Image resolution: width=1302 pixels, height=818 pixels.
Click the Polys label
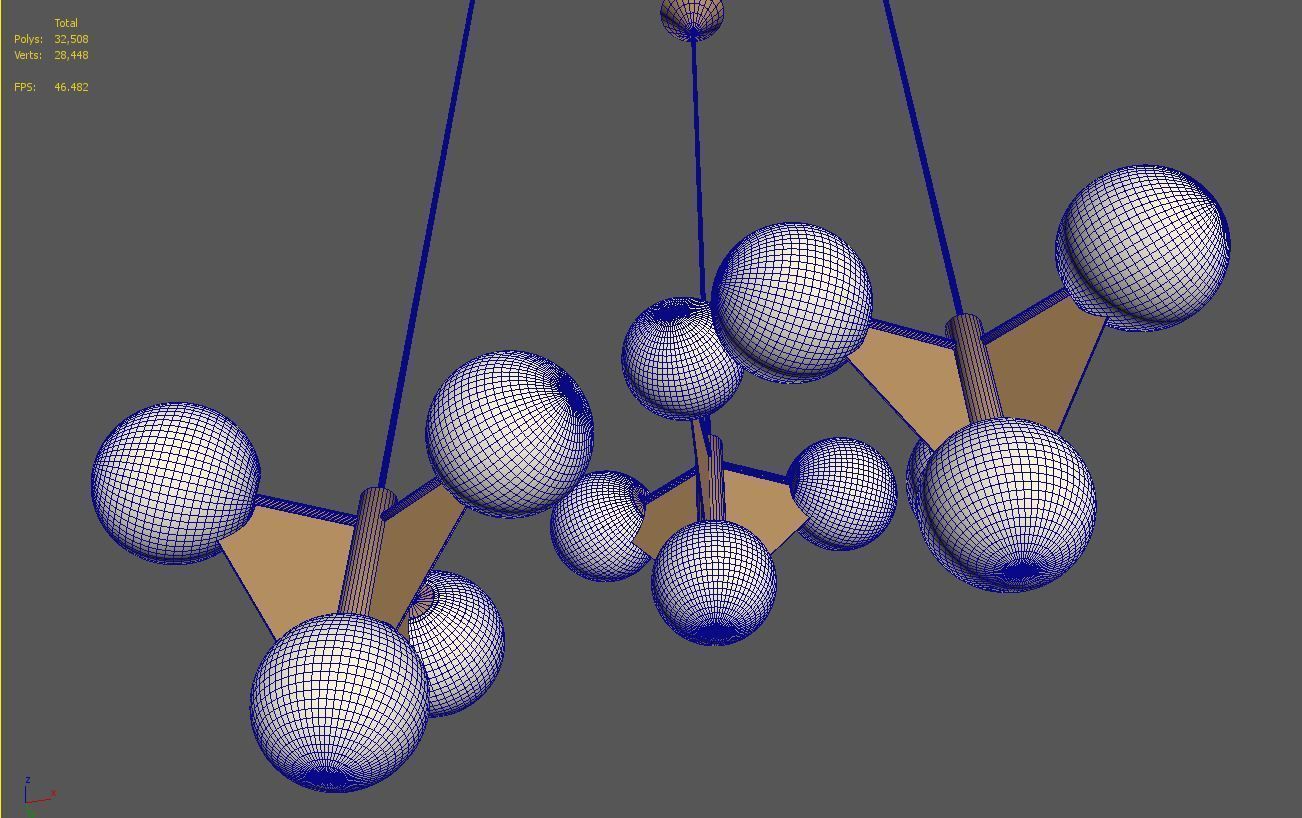click(x=28, y=39)
